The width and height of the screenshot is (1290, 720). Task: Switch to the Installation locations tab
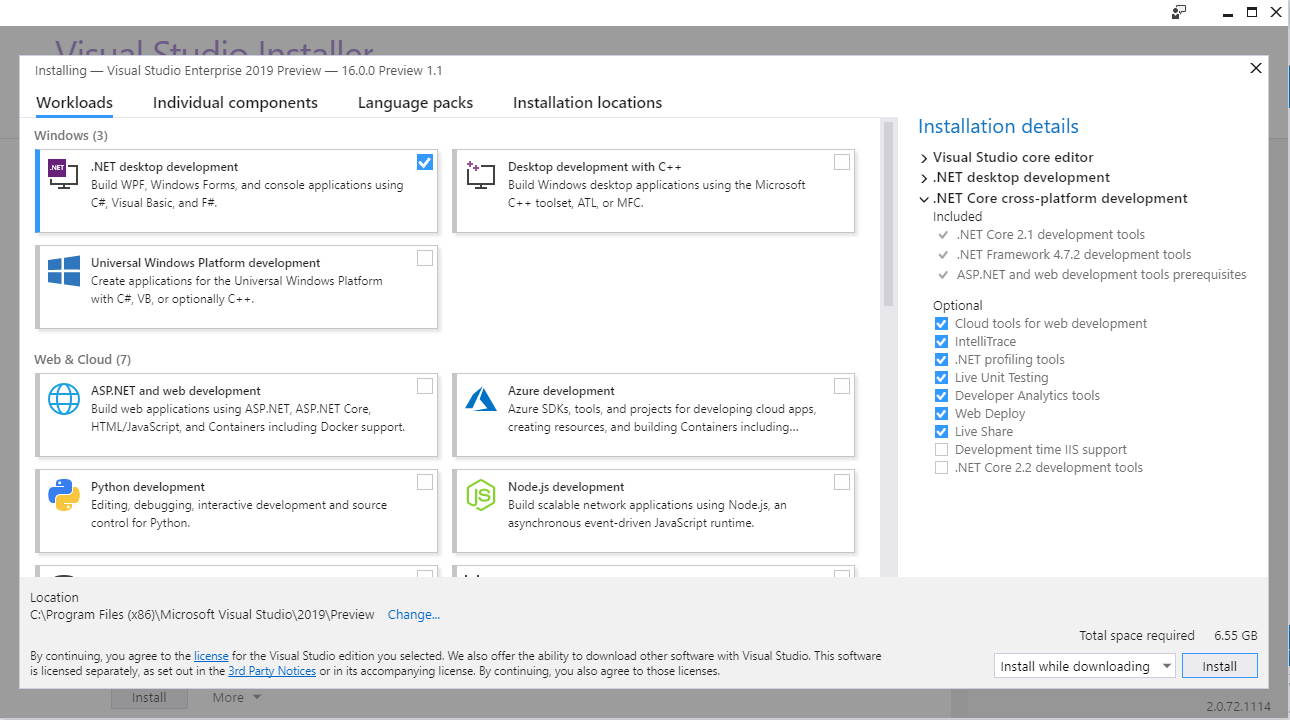tap(587, 103)
